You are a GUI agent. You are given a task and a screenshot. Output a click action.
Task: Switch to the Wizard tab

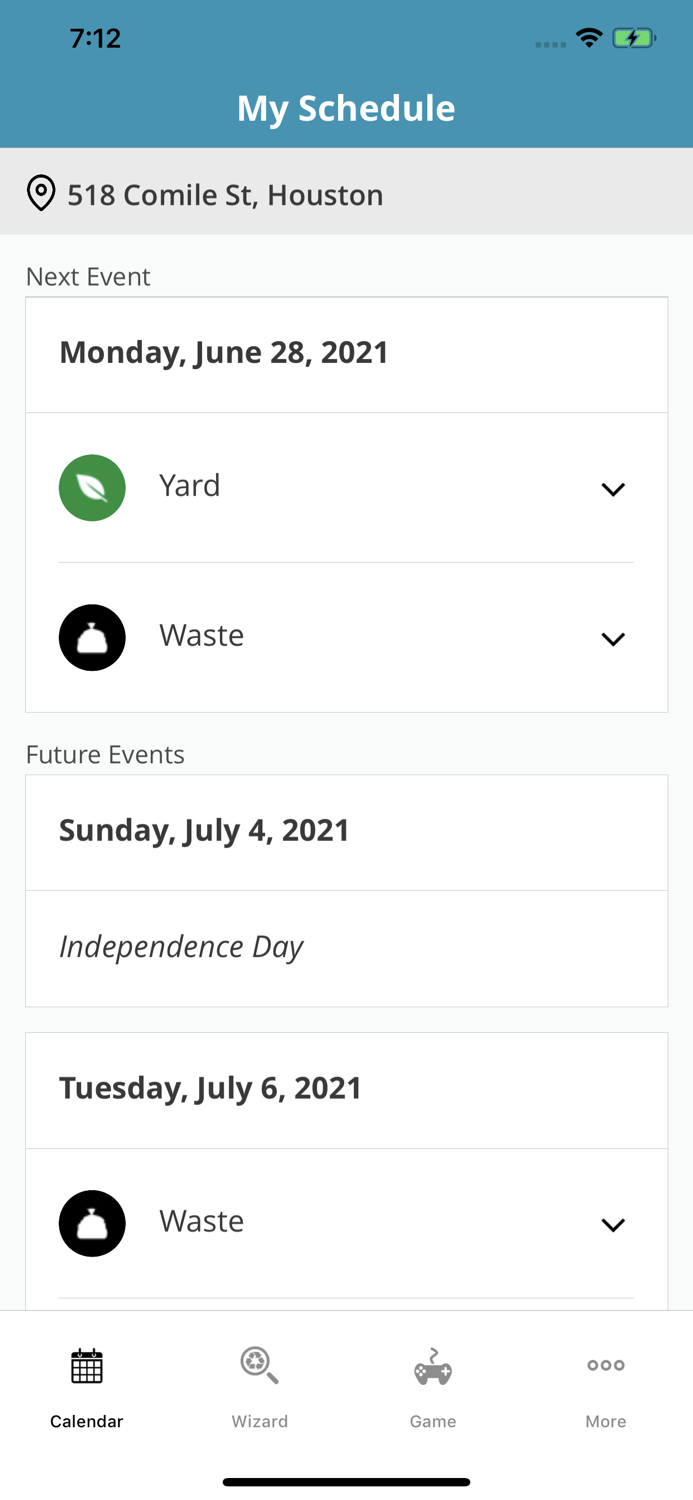[259, 1390]
